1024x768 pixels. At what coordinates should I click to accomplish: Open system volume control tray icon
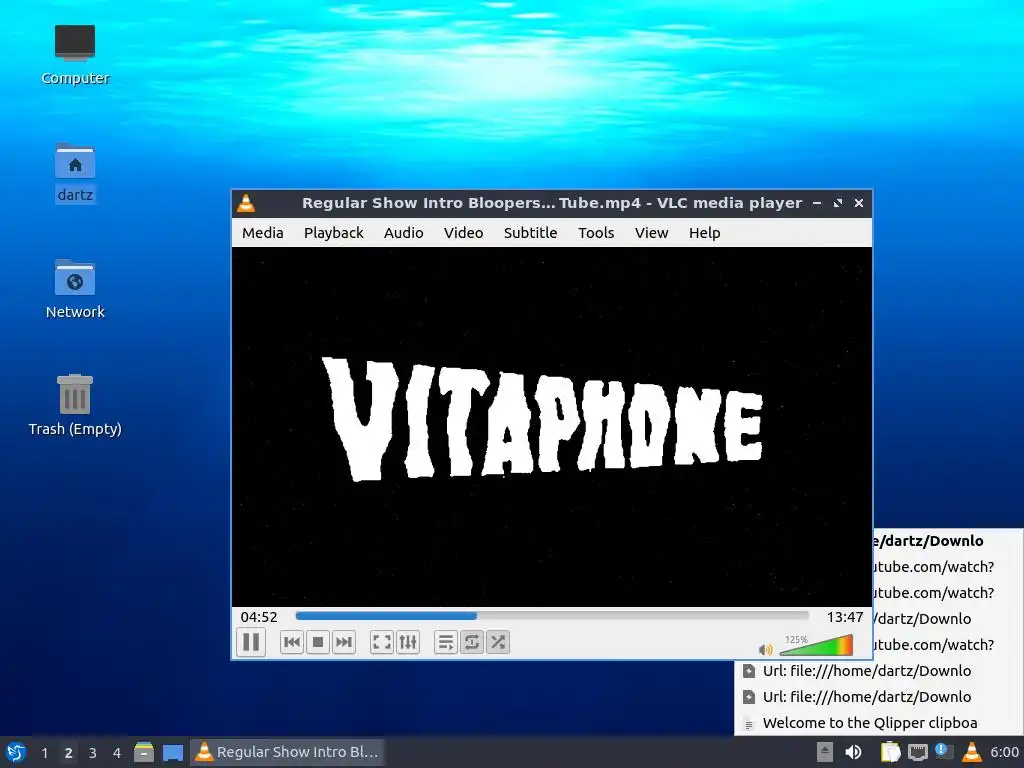[853, 752]
